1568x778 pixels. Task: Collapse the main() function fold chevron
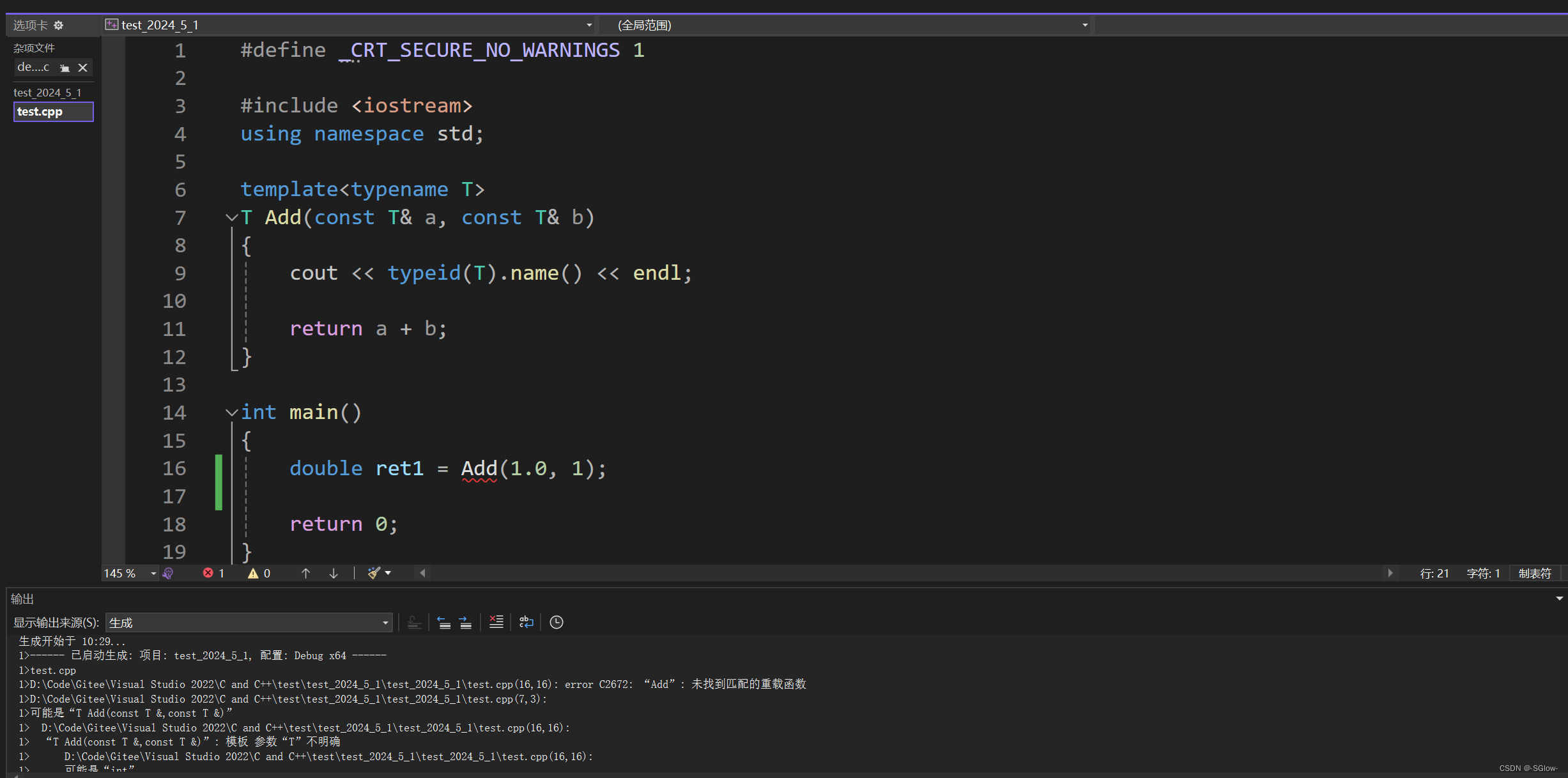tap(232, 413)
